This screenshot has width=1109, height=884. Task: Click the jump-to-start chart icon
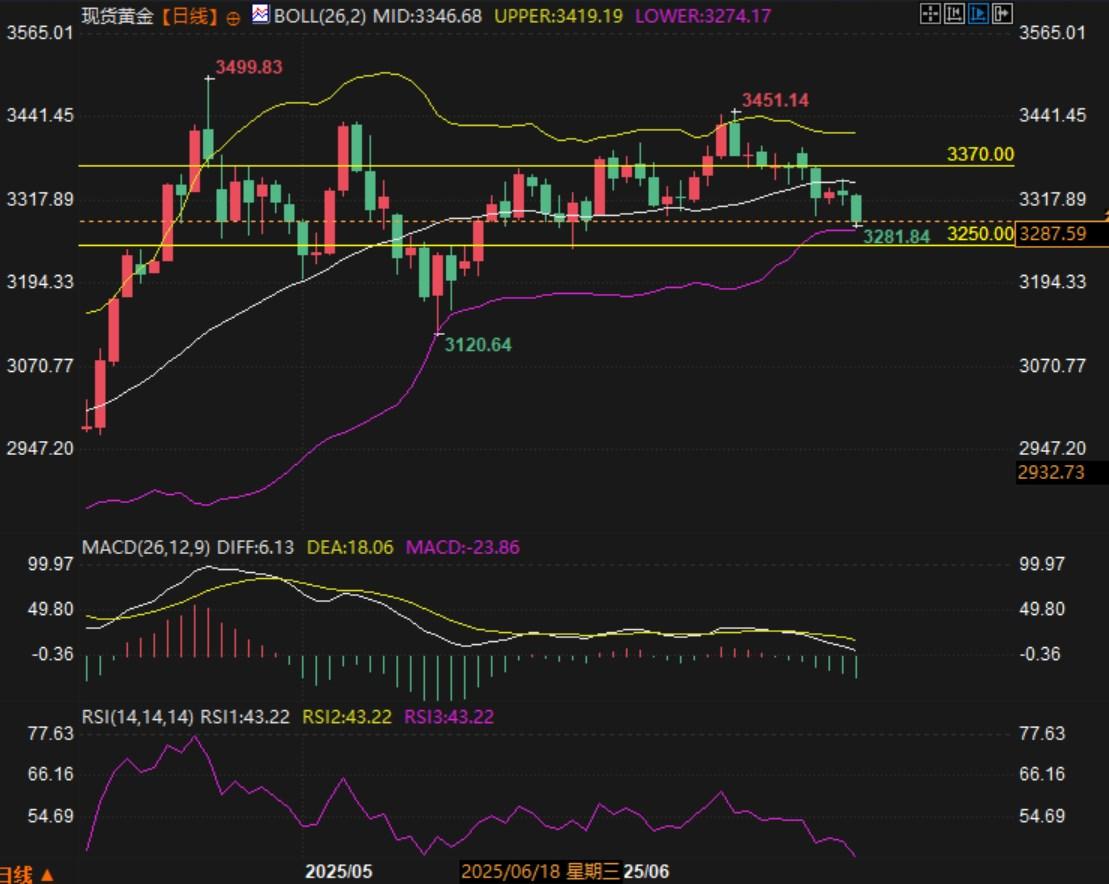pos(954,13)
